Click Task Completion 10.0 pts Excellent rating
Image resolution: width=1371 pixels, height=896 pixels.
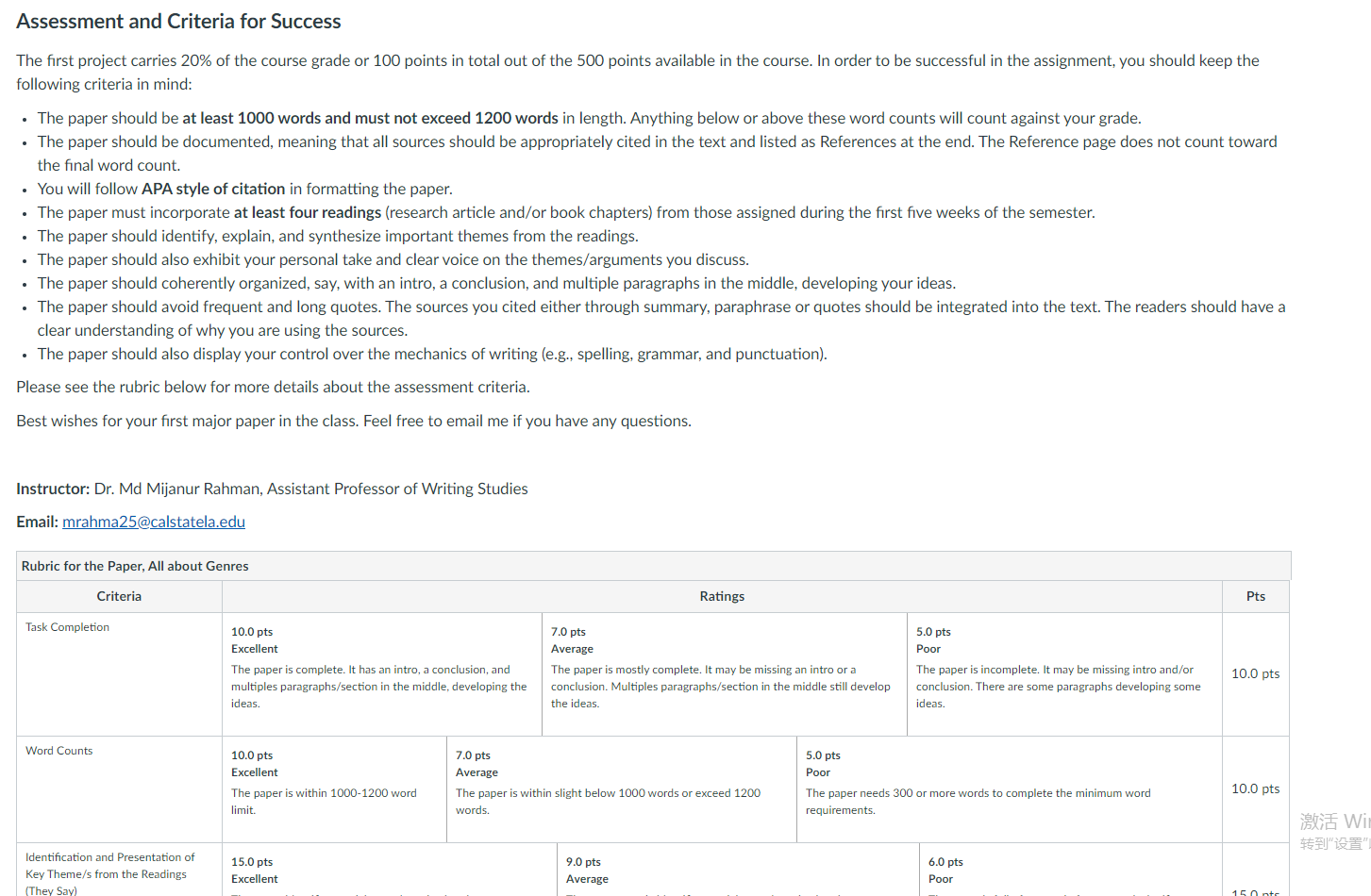382,674
